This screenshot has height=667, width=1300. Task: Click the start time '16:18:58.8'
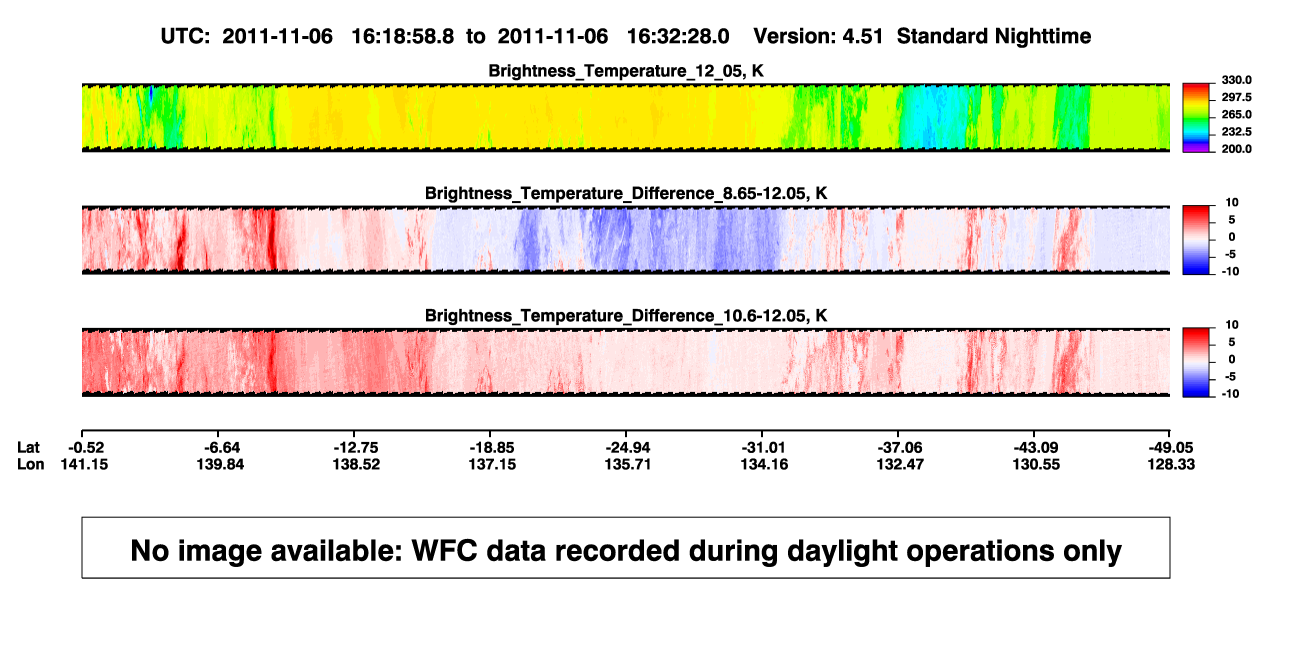[403, 36]
